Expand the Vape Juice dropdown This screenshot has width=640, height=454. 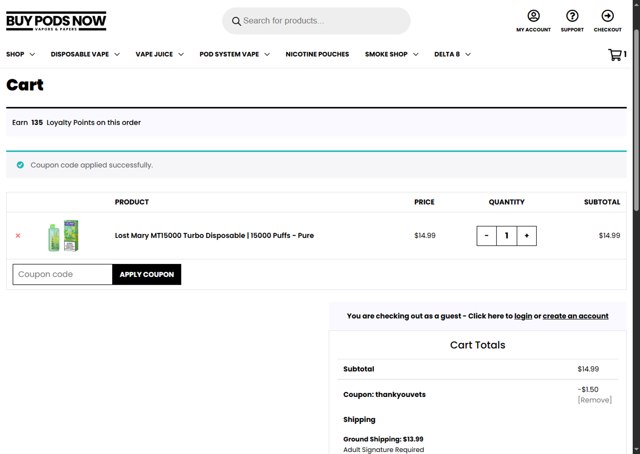point(159,54)
